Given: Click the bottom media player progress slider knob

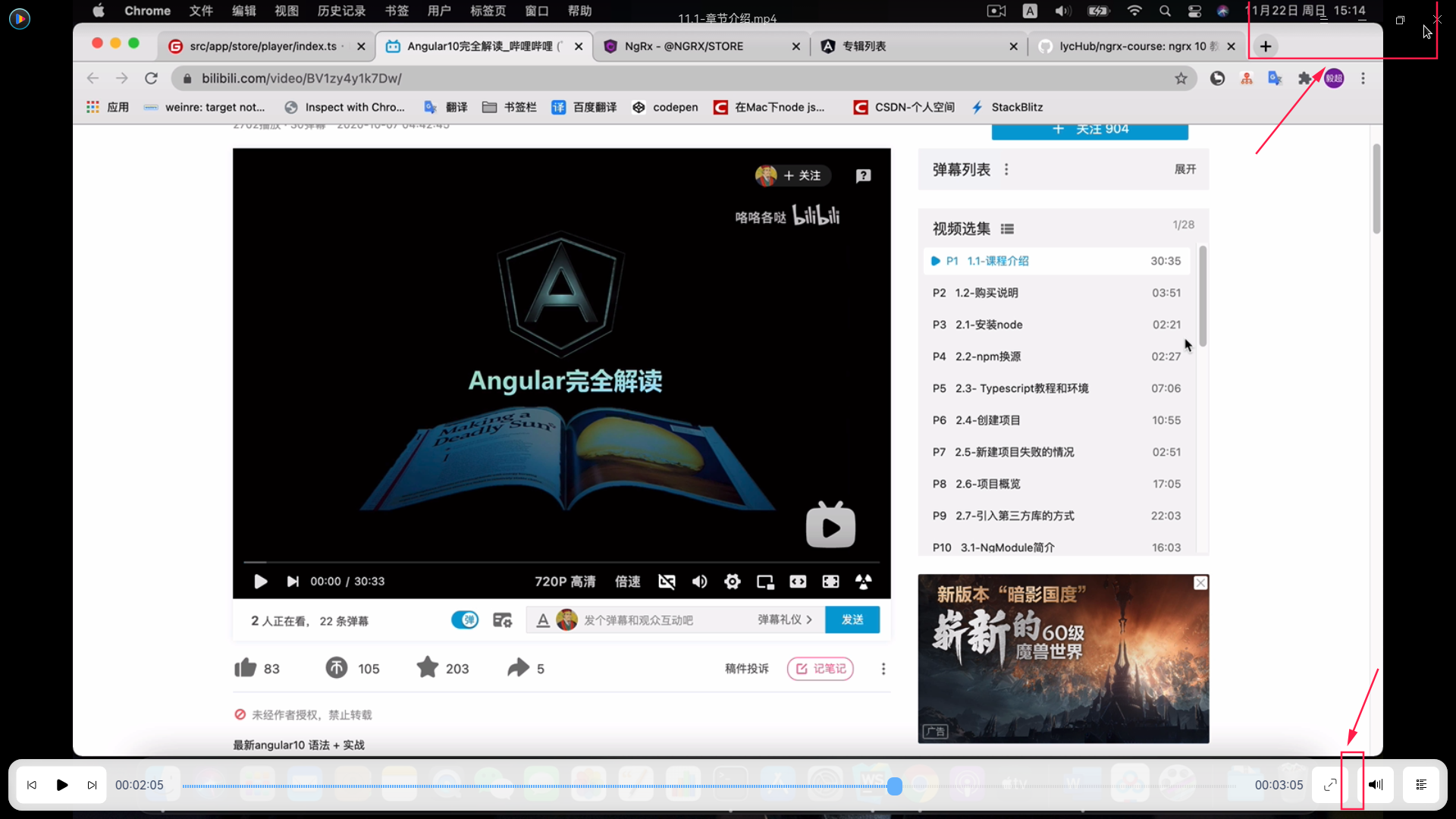Looking at the screenshot, I should coord(895,786).
